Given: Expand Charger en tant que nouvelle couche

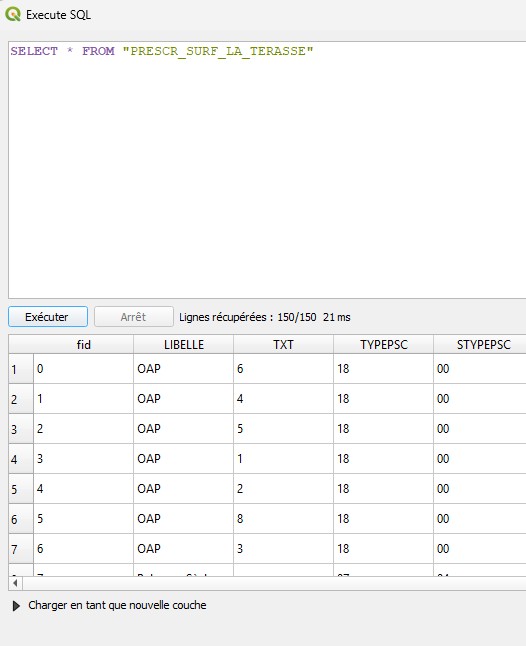Looking at the screenshot, I should tap(16, 606).
